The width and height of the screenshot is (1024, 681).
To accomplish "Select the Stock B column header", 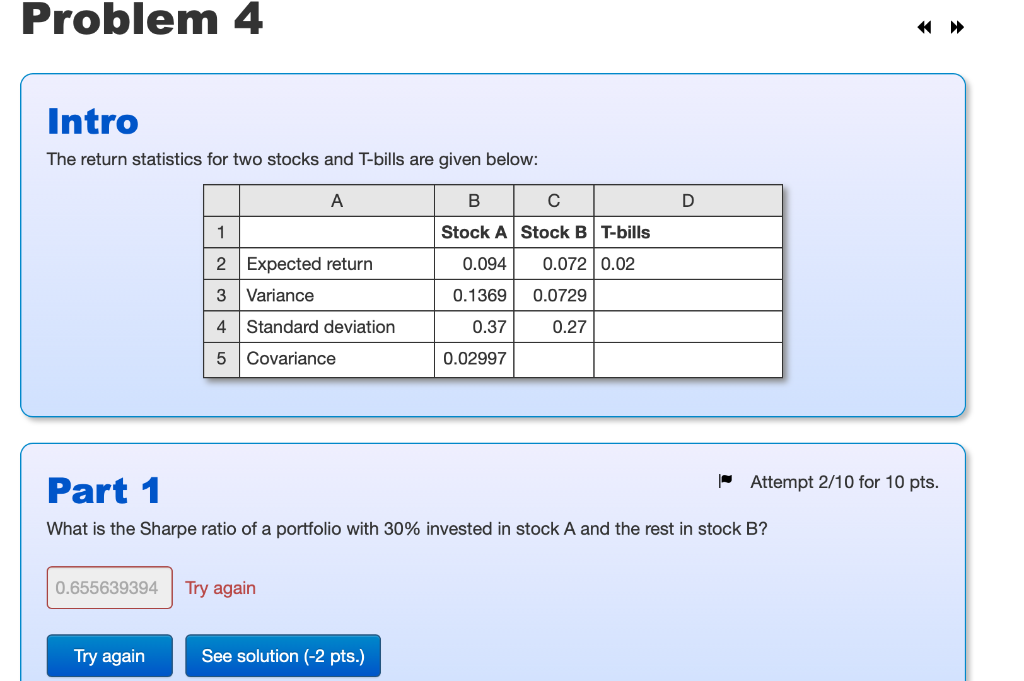I will click(x=553, y=231).
